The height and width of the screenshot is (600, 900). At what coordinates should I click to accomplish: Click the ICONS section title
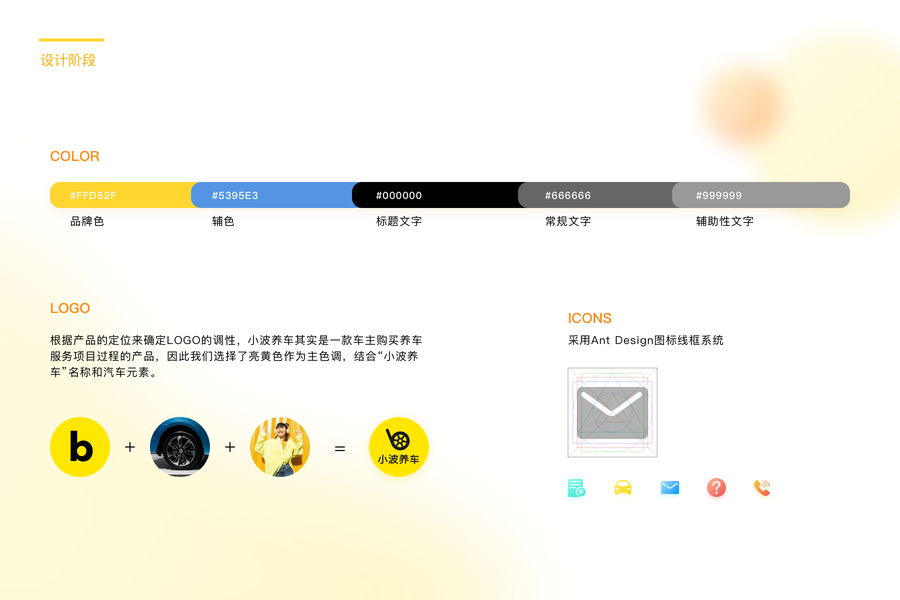pos(589,318)
